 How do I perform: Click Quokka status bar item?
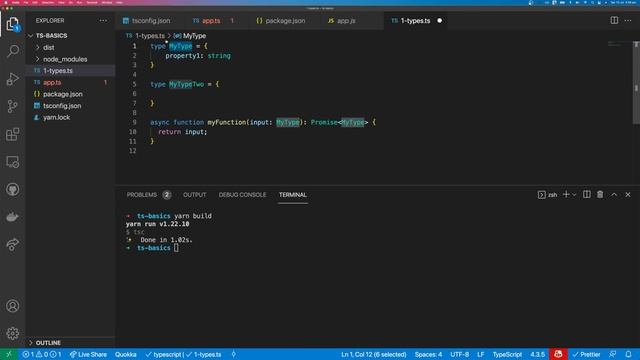point(126,354)
